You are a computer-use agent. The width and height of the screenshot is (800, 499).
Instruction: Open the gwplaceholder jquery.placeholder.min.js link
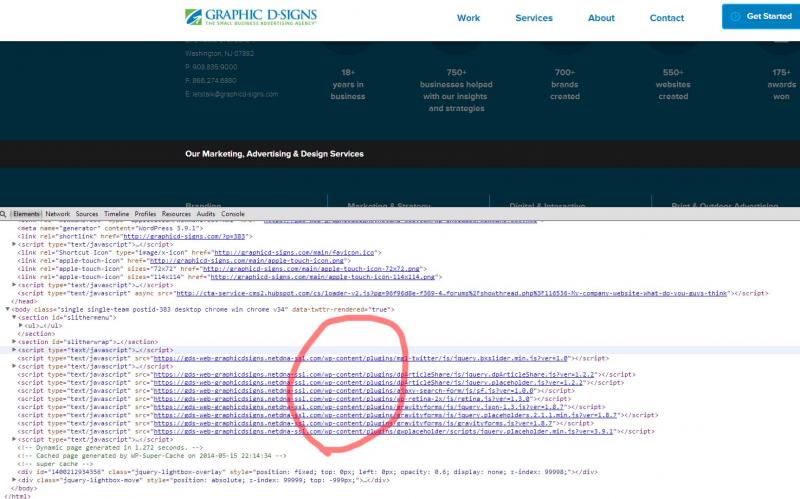point(383,432)
